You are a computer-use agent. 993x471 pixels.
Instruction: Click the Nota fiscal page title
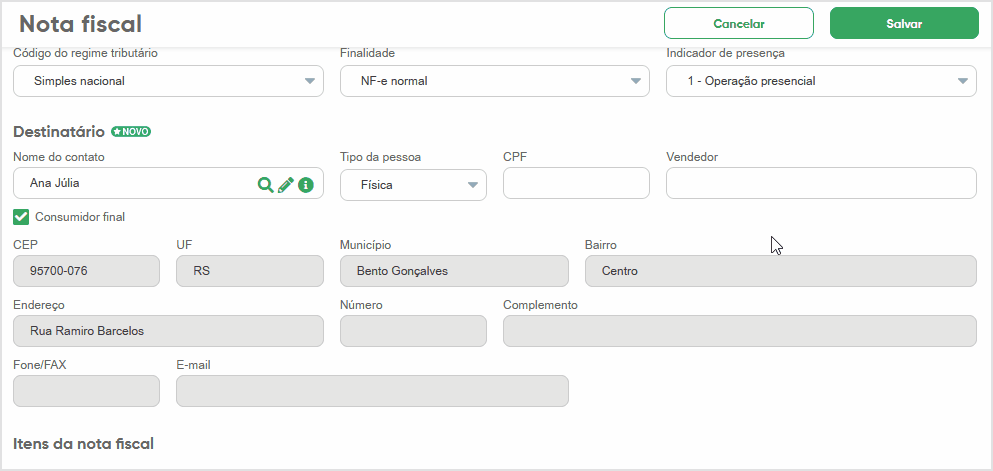[x=80, y=24]
